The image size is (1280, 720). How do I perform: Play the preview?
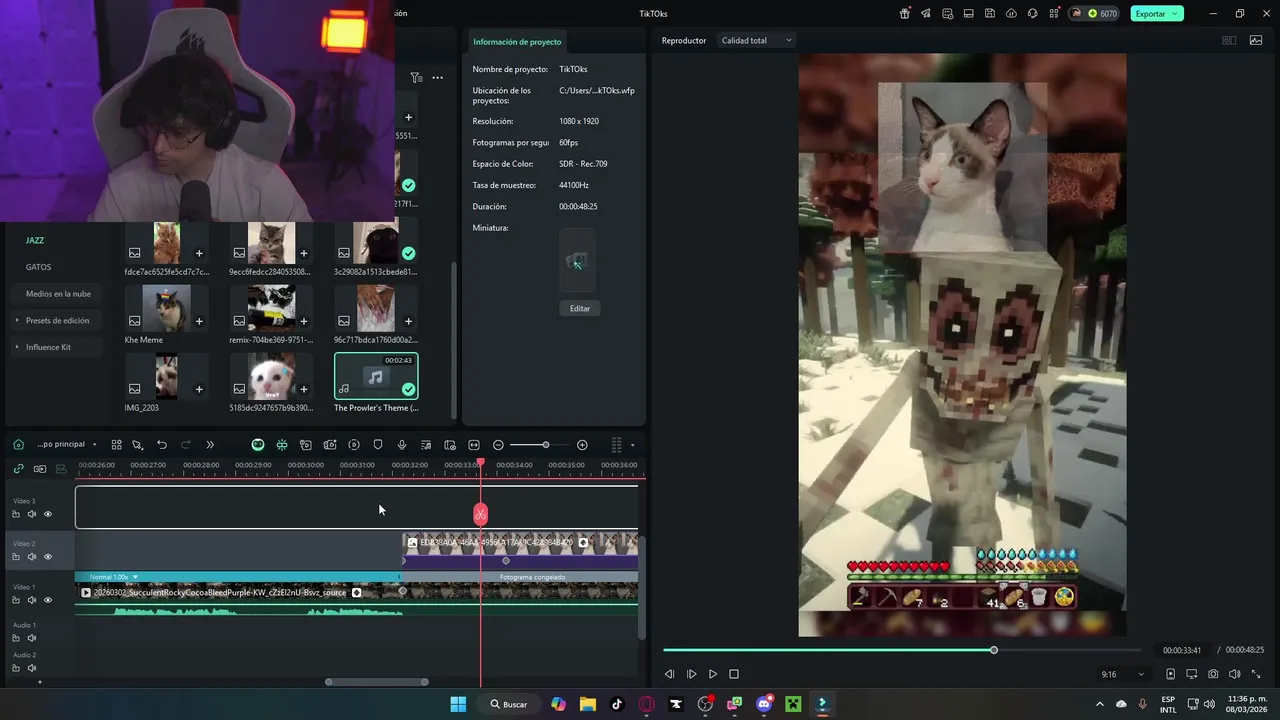712,675
